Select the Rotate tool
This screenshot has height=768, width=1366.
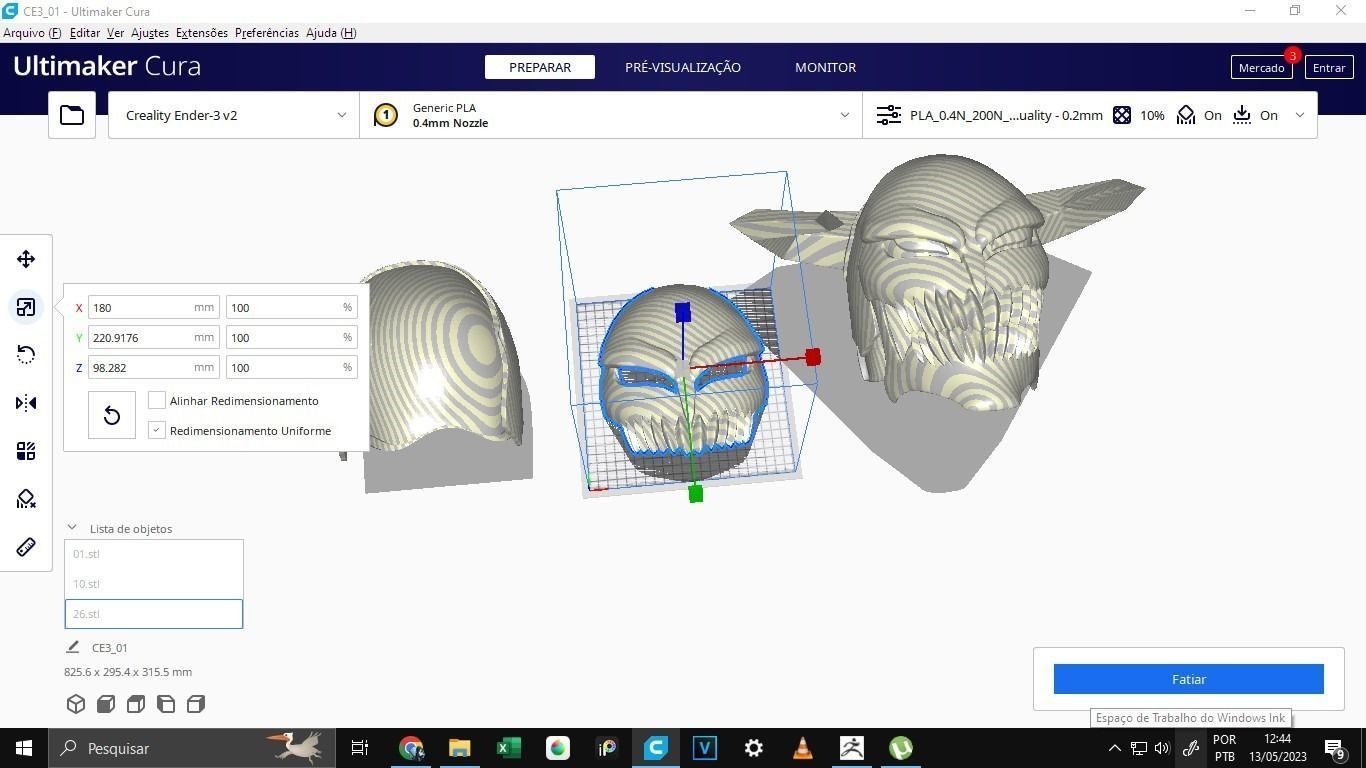[x=26, y=355]
